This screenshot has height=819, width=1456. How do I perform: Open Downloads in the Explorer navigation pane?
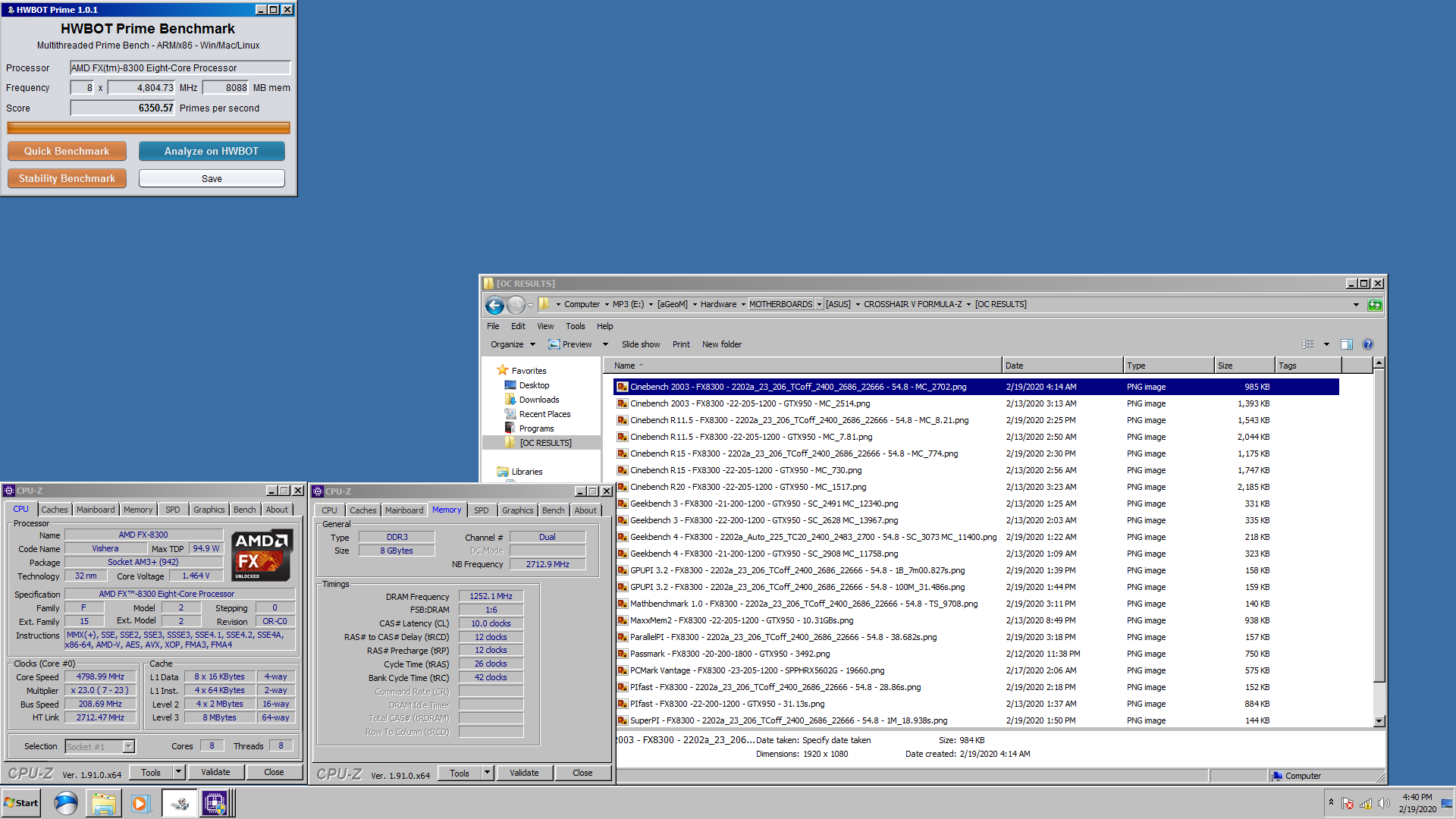(539, 400)
